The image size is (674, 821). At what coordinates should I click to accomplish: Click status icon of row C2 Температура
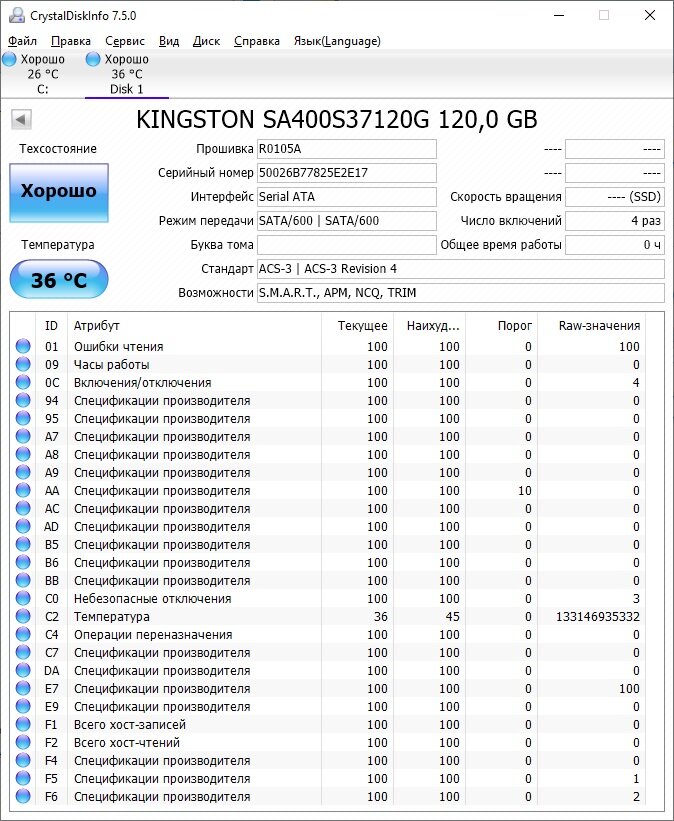[23, 616]
